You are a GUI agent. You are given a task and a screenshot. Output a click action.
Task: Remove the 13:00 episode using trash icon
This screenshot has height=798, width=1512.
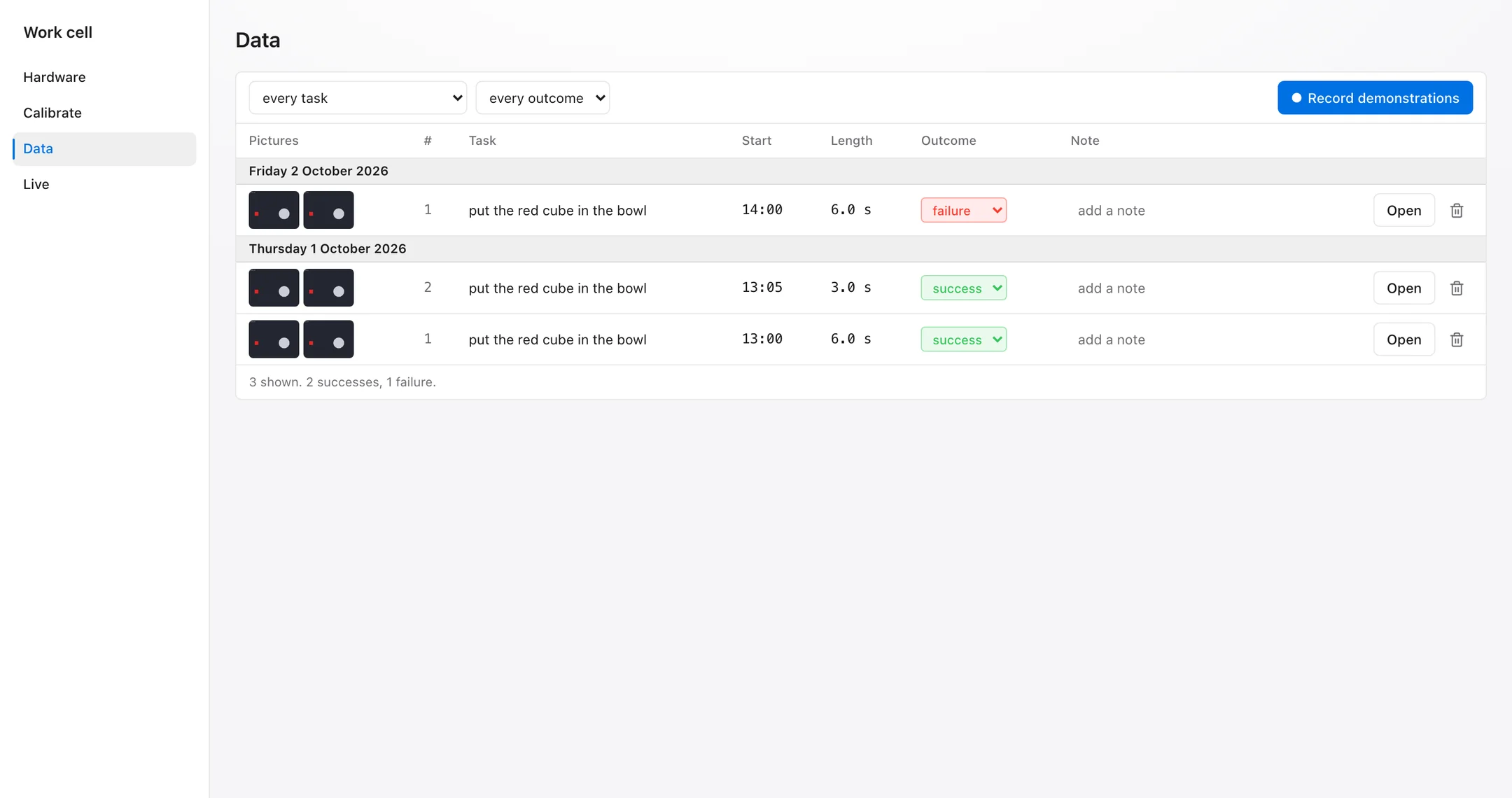(x=1457, y=339)
